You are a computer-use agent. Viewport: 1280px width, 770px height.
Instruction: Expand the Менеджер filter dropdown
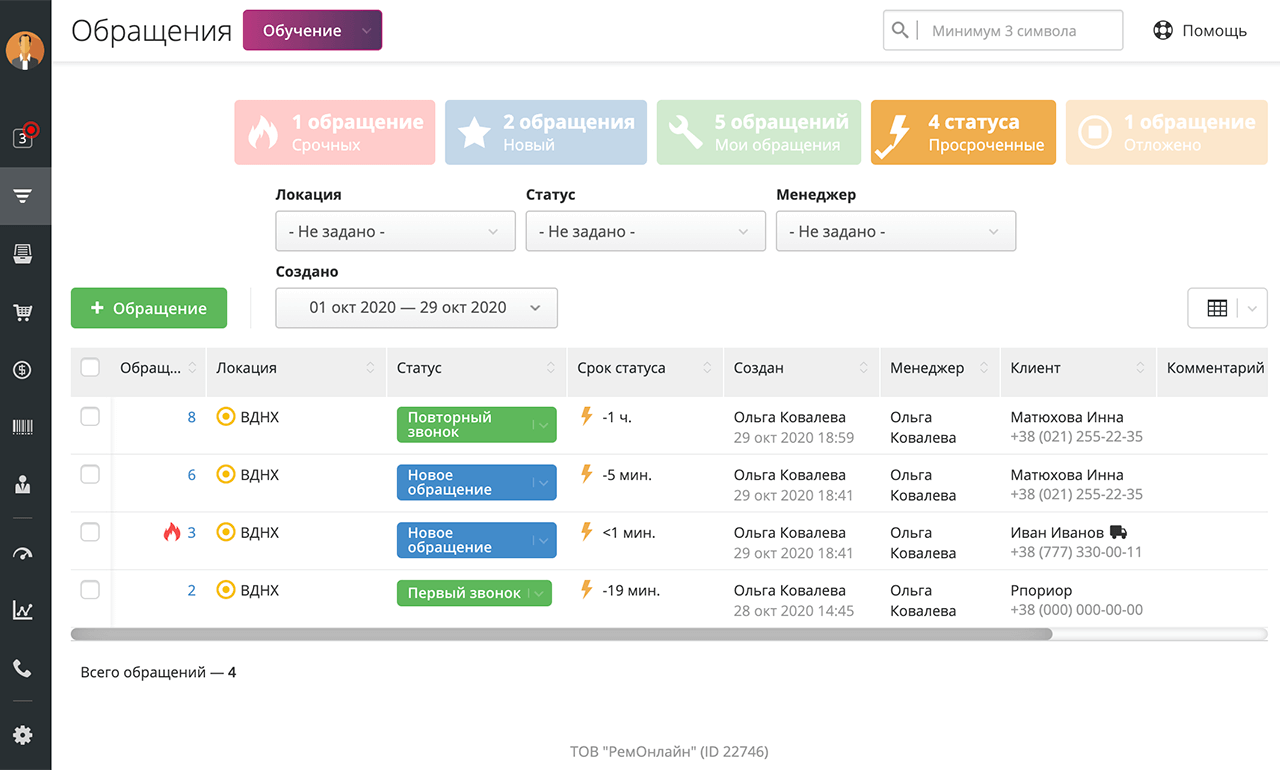coord(896,231)
